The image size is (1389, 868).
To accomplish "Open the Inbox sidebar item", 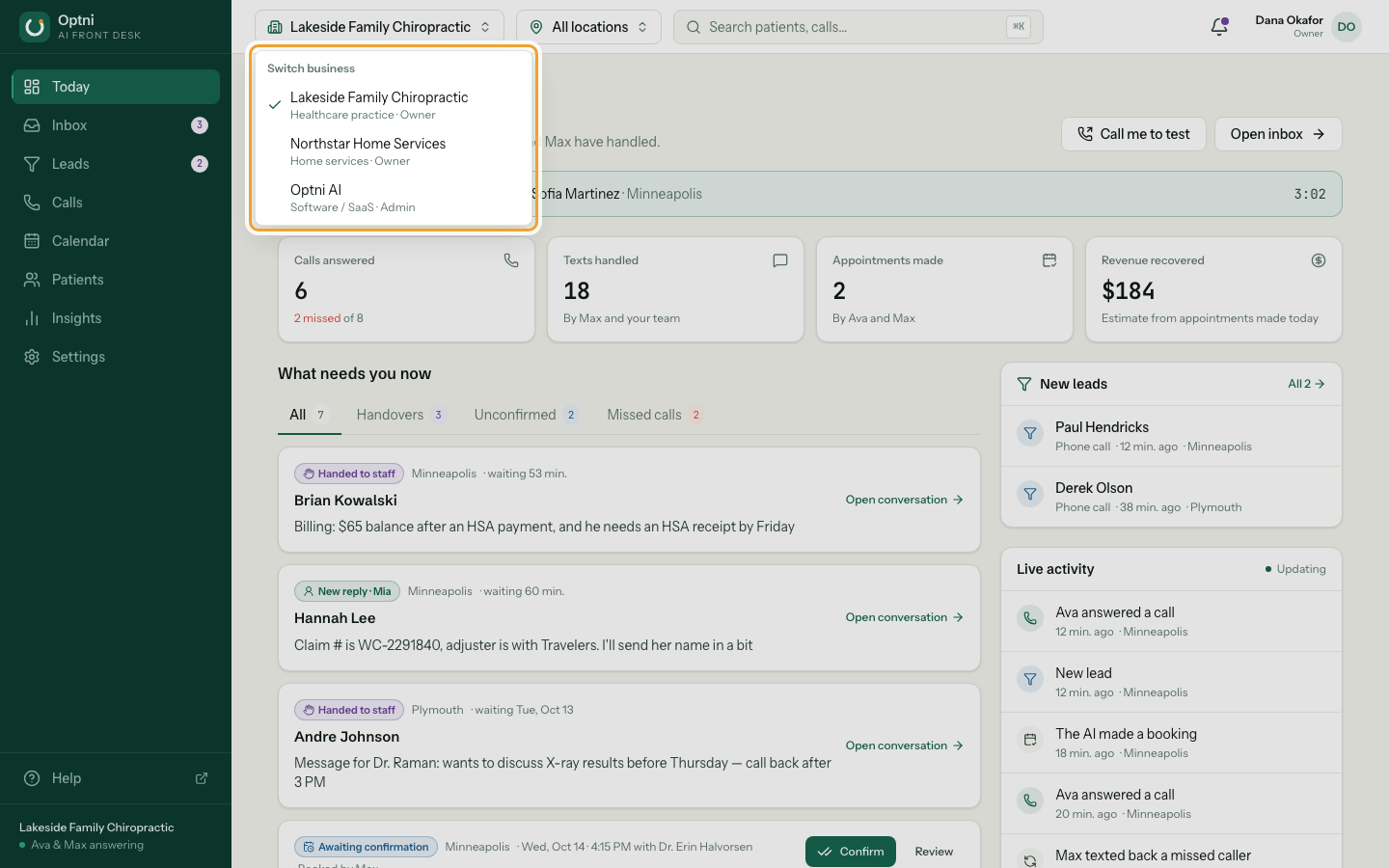I will (x=116, y=125).
